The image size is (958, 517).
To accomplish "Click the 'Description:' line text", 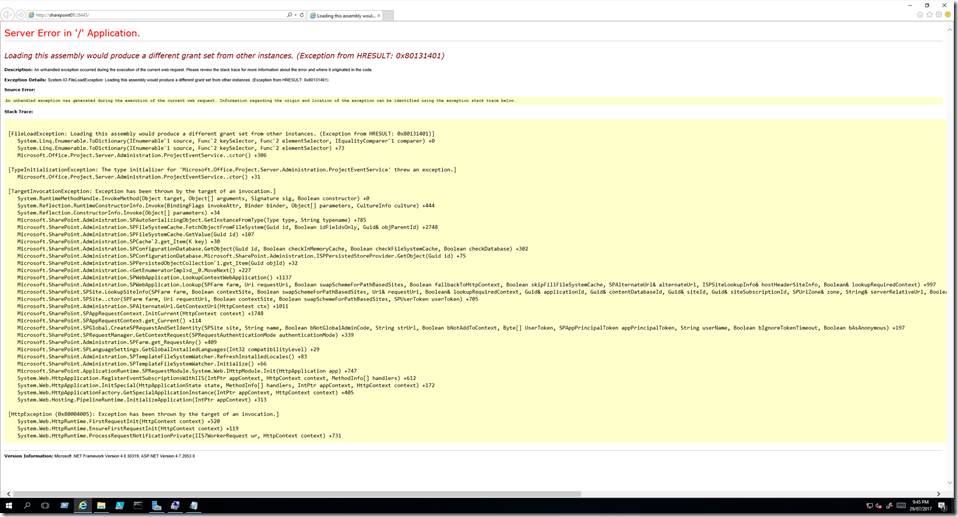I will pos(188,70).
